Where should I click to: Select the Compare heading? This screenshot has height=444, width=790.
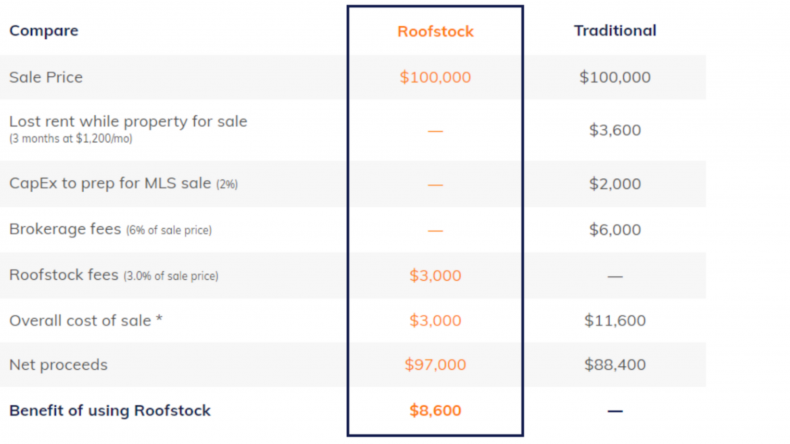point(44,30)
